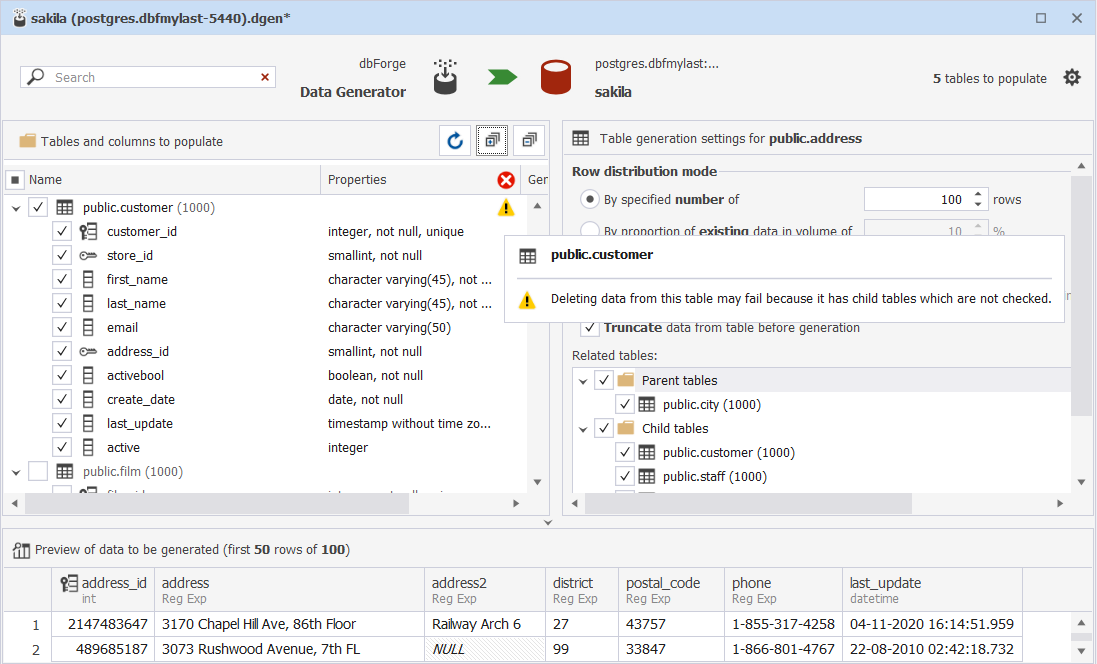Click tables tree horizontal scrollbar right arrow
This screenshot has width=1097, height=664.
(x=516, y=503)
